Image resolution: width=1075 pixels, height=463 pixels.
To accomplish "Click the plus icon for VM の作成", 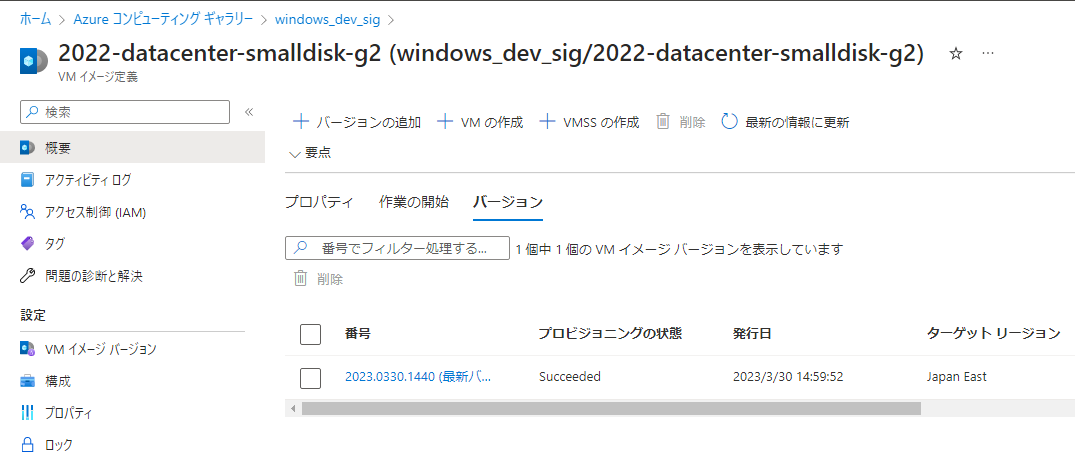I will click(445, 122).
